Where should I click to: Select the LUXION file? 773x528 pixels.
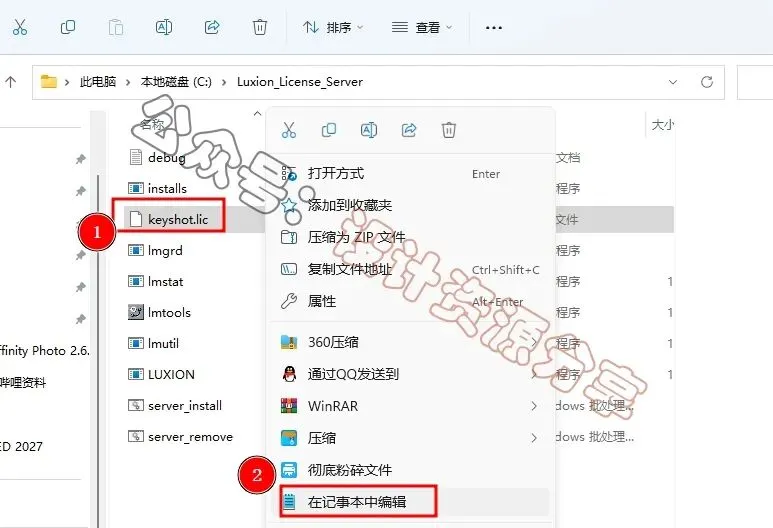tap(171, 375)
